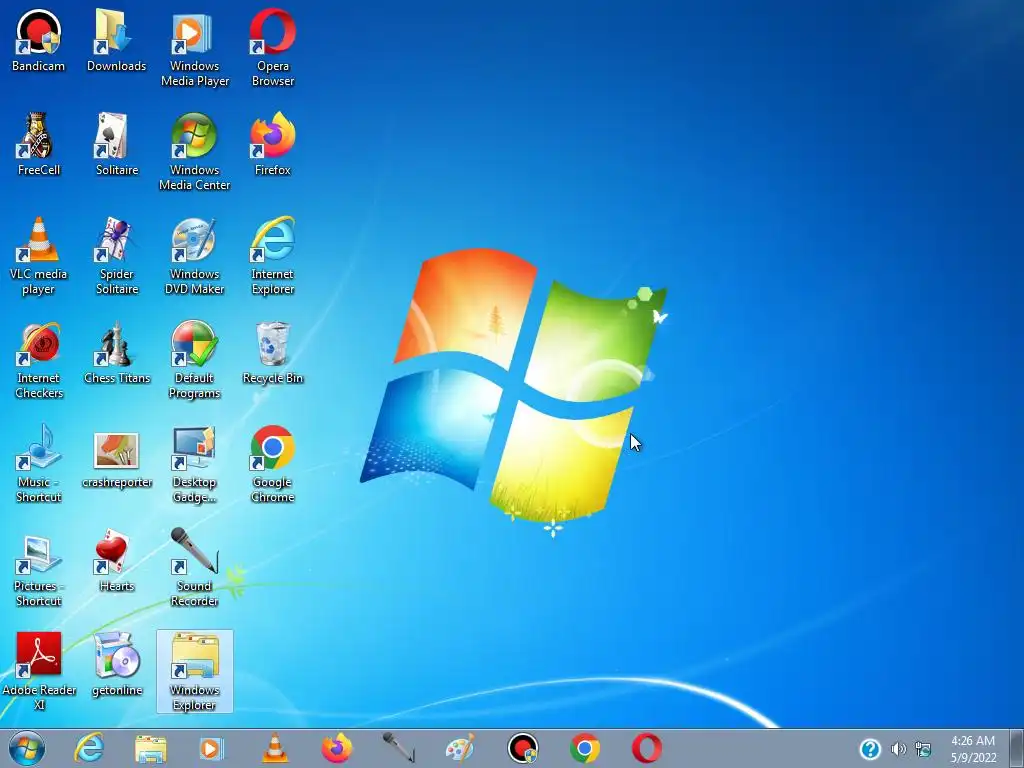Launch Internet Explorer from the taskbar
The width and height of the screenshot is (1024, 768).
89,748
